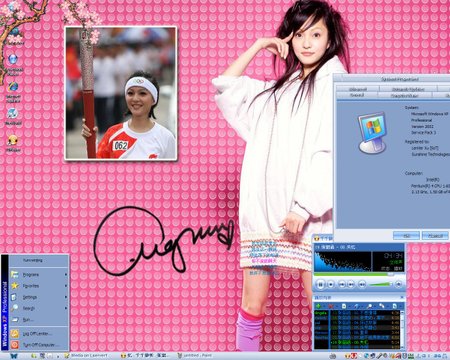Stop the current song in the player
The width and height of the screenshot is (450, 360).
(331, 284)
